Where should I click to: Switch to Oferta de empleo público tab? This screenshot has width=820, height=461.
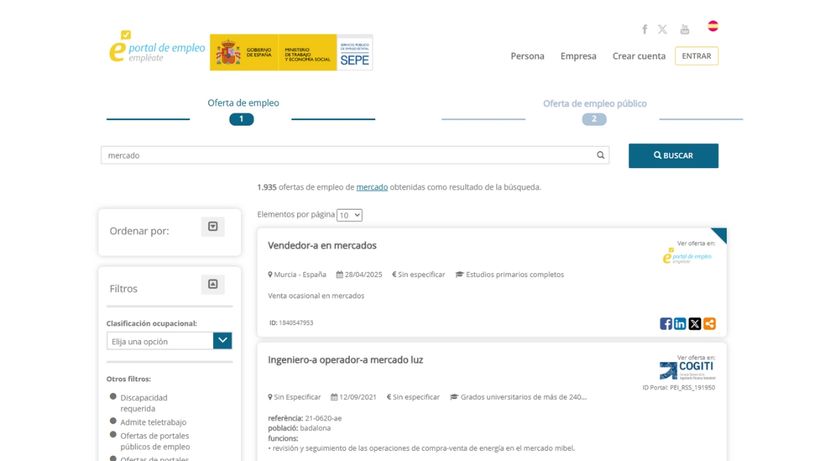pyautogui.click(x=595, y=103)
